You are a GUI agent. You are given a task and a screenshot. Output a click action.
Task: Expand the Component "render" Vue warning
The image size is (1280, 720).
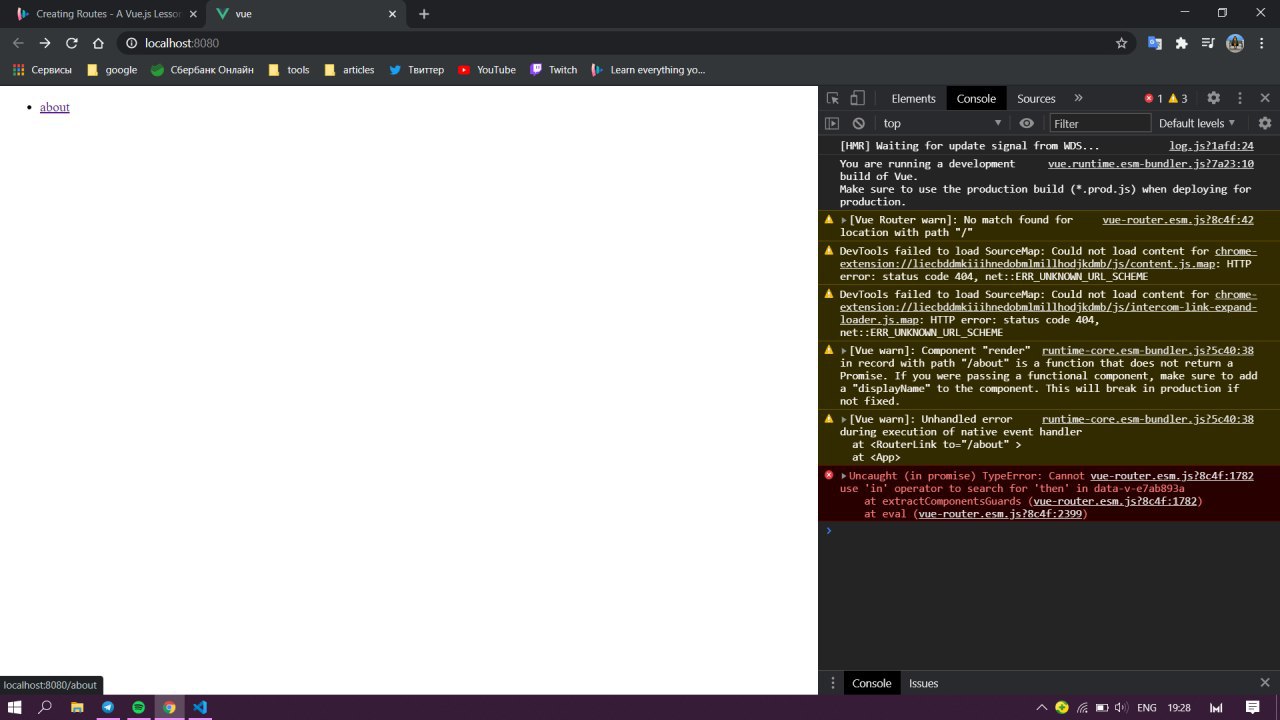(x=844, y=351)
